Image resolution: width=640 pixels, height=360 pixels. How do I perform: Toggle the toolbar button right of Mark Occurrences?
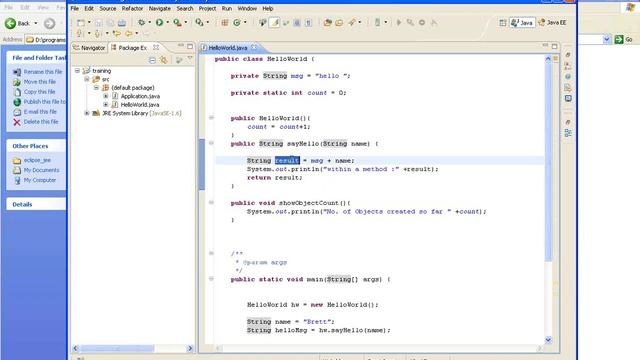pyautogui.click(x=286, y=23)
